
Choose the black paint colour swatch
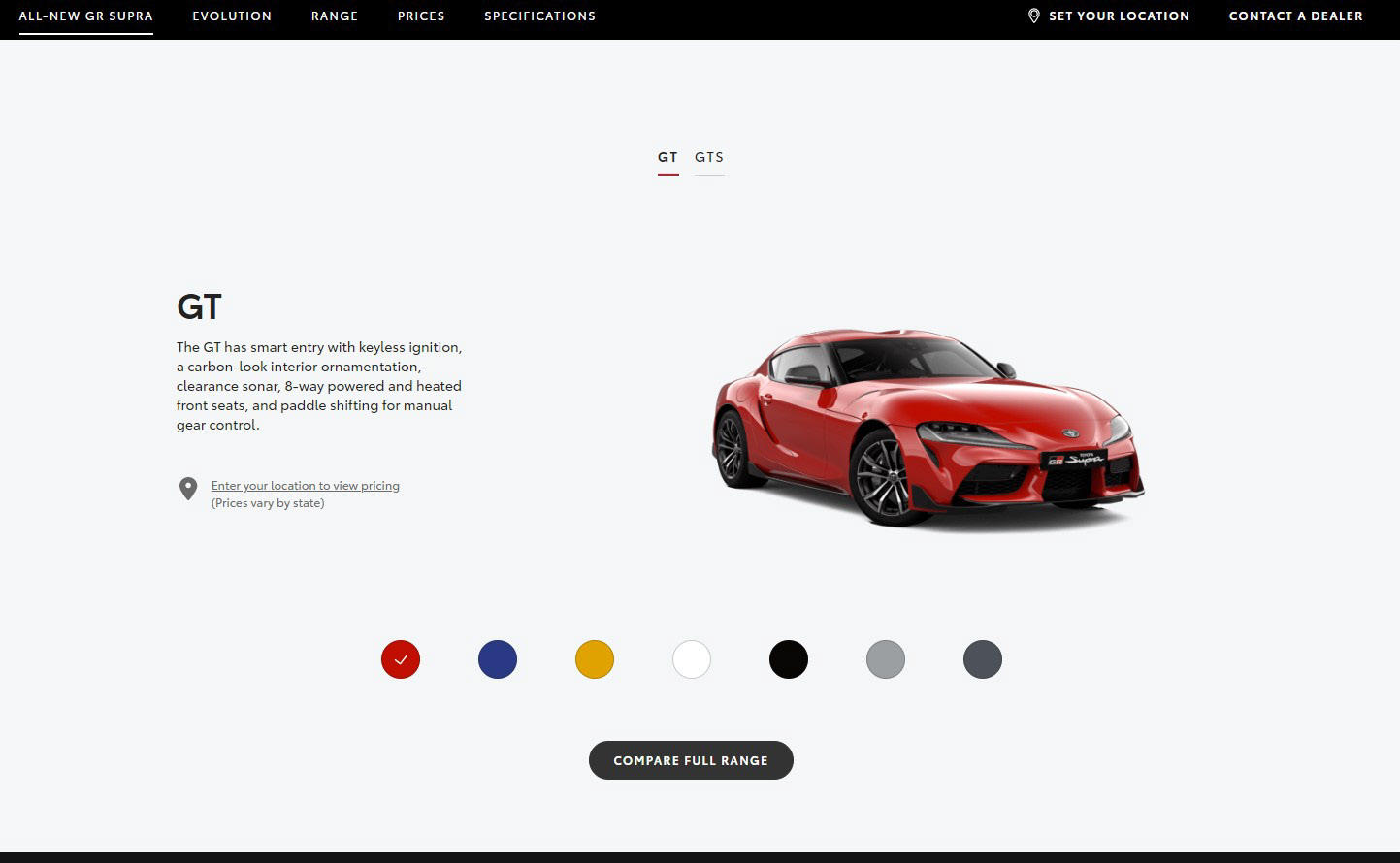pyautogui.click(x=789, y=659)
